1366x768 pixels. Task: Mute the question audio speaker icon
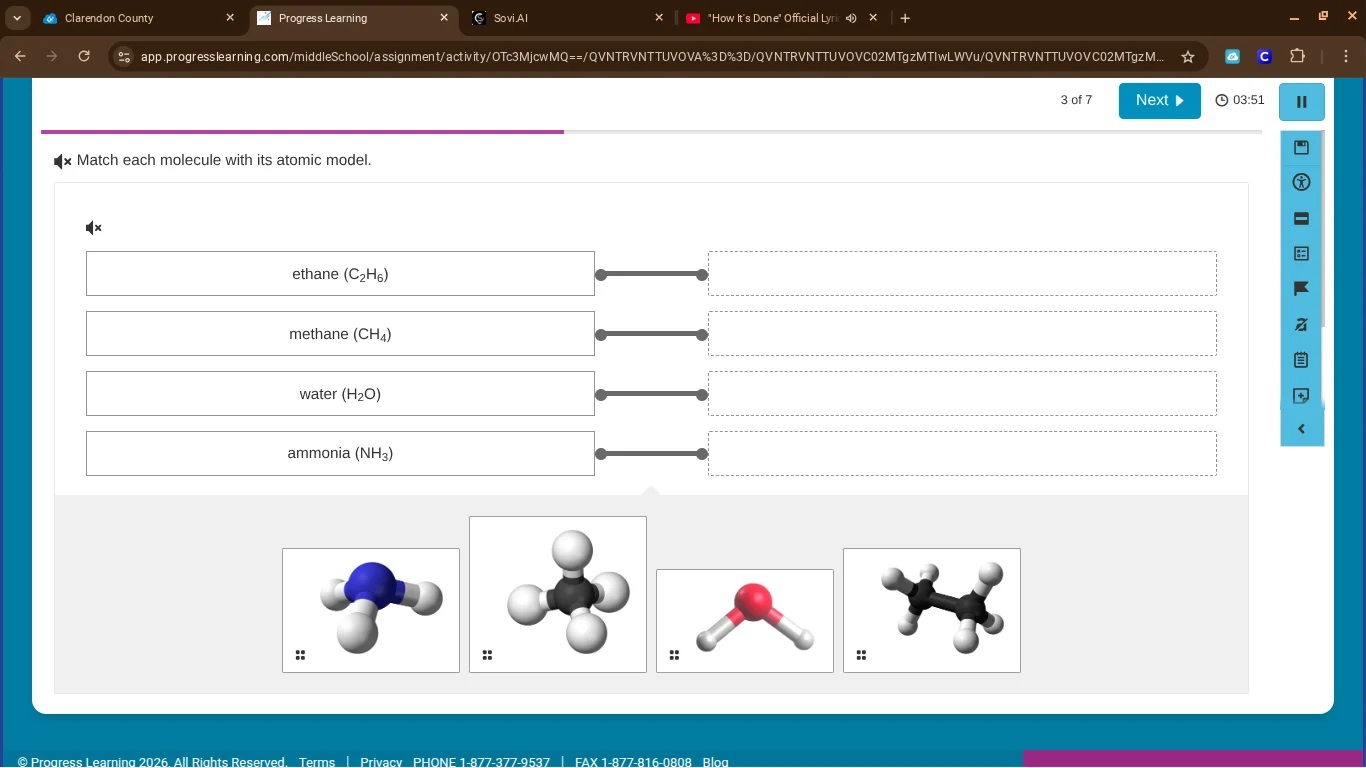(62, 161)
